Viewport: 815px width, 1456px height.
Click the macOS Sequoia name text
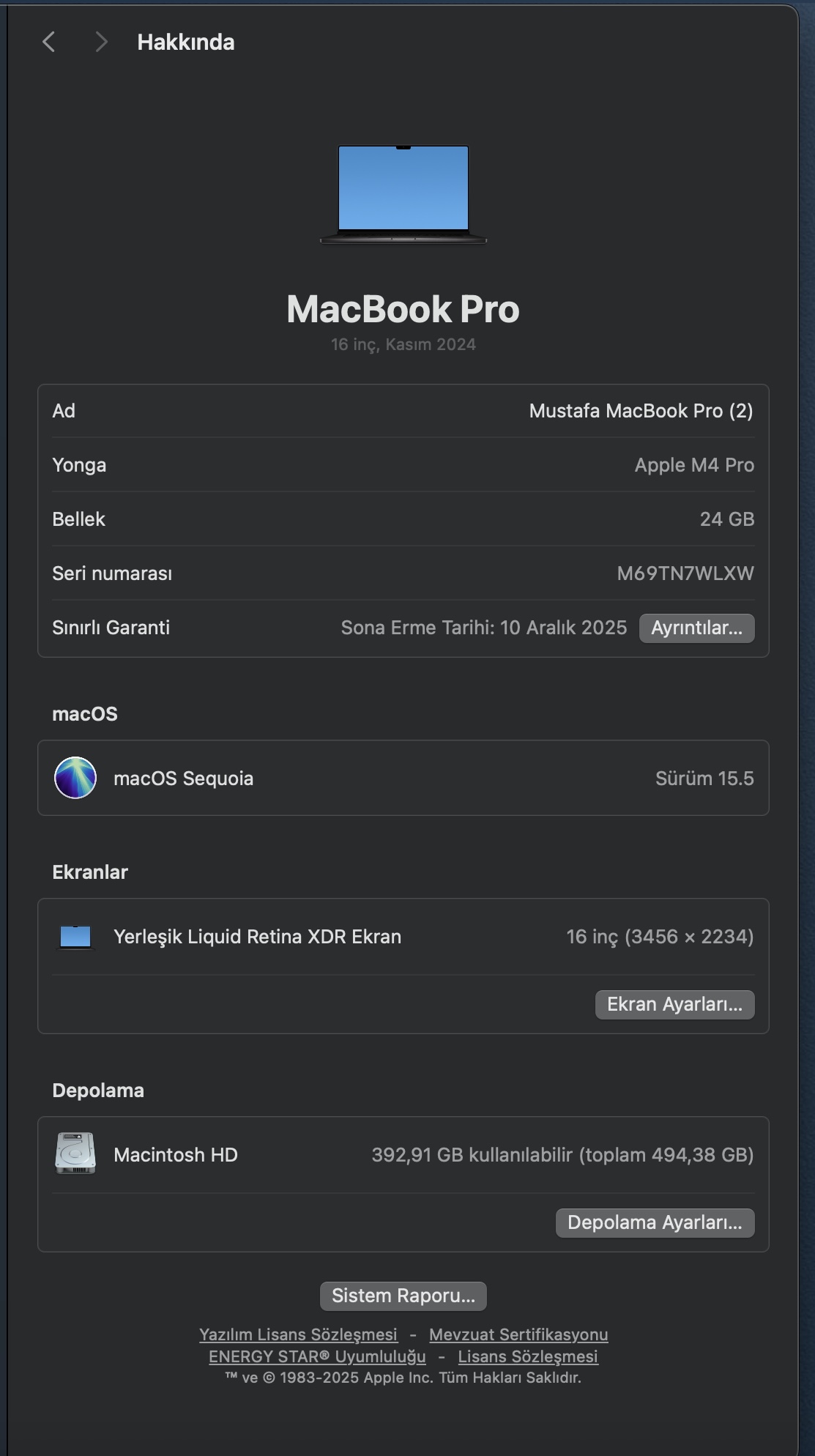[x=183, y=779]
